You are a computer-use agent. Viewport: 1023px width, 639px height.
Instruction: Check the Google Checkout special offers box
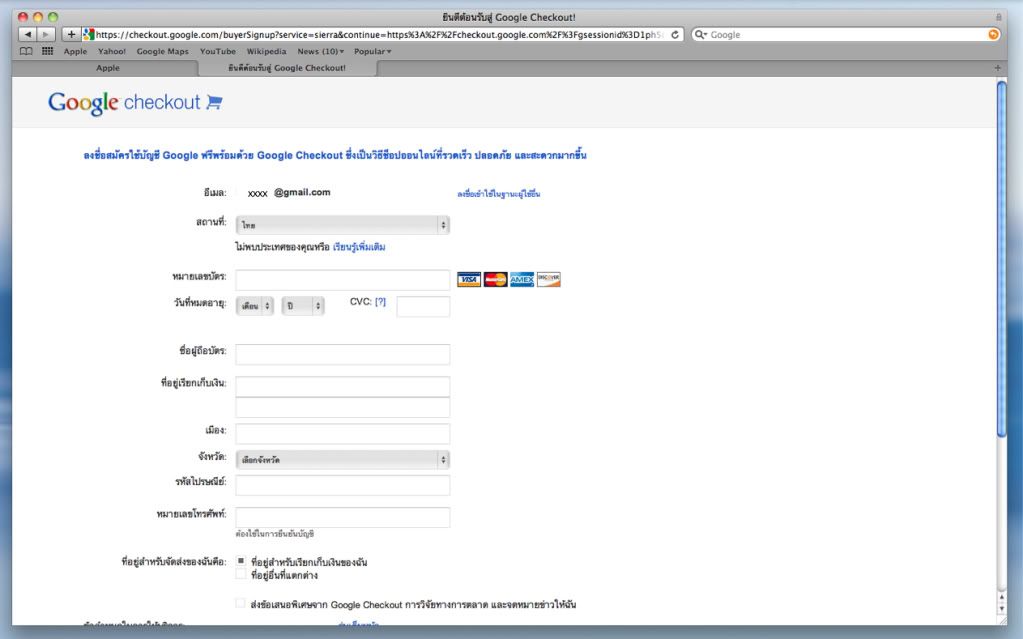click(x=241, y=604)
